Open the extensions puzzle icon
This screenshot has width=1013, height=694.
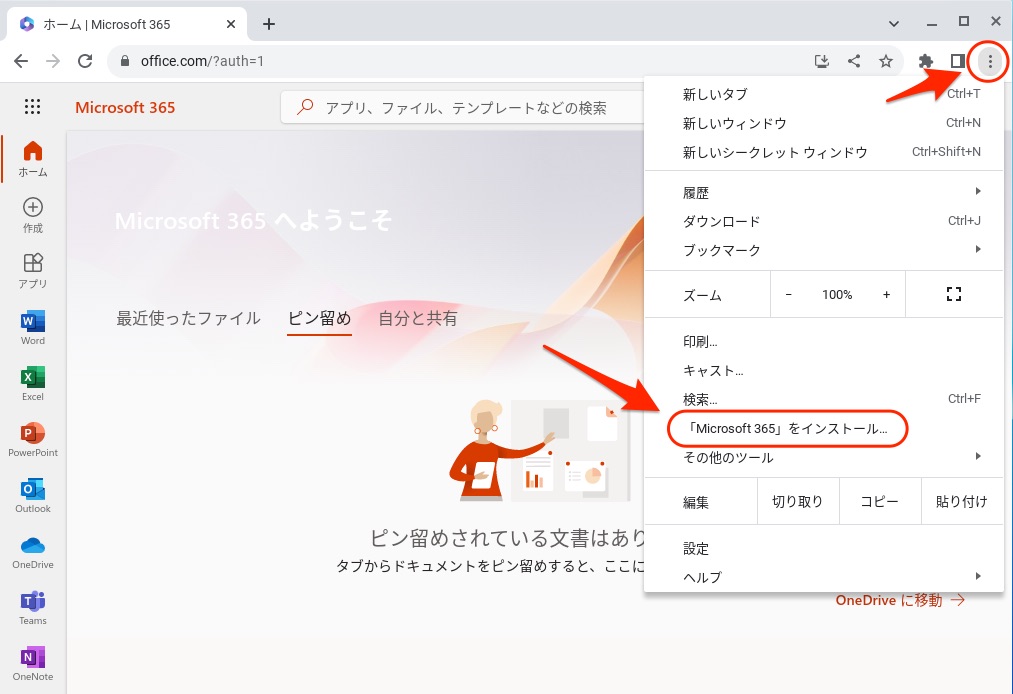(926, 61)
